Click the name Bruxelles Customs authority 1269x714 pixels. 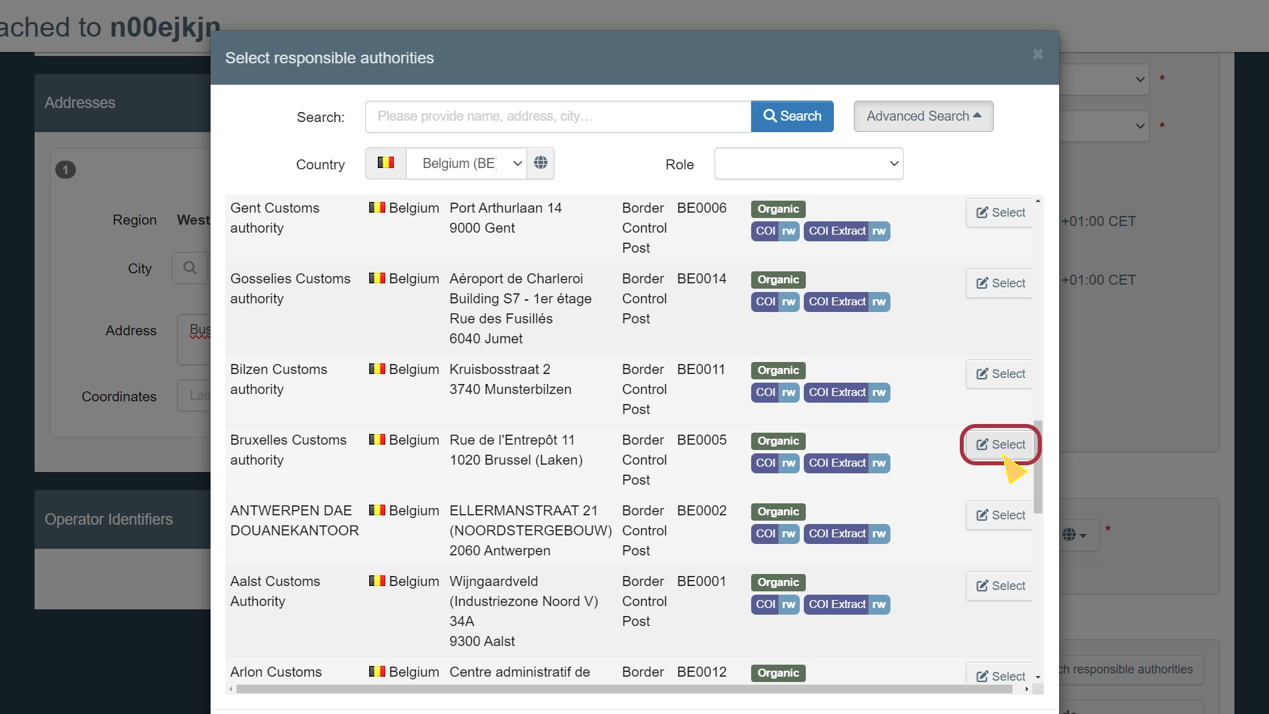(288, 450)
